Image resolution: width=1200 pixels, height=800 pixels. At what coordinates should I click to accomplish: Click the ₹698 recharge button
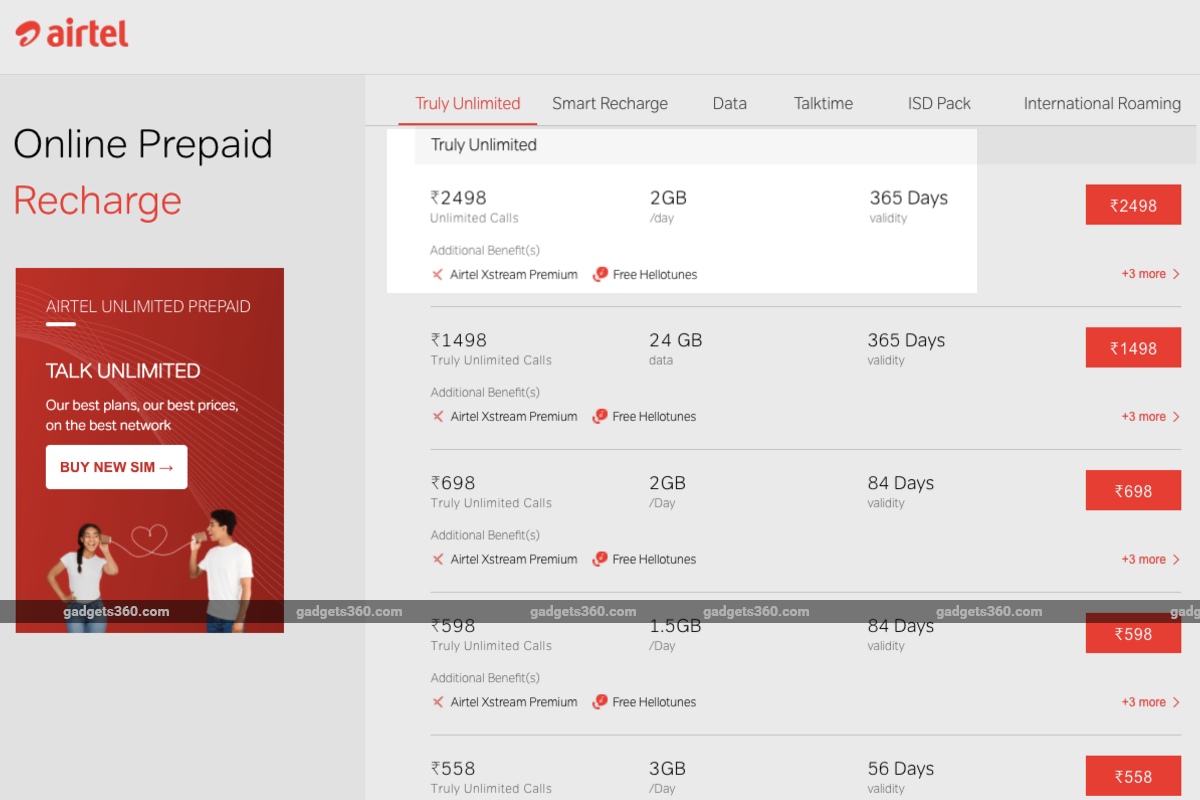tap(1133, 490)
